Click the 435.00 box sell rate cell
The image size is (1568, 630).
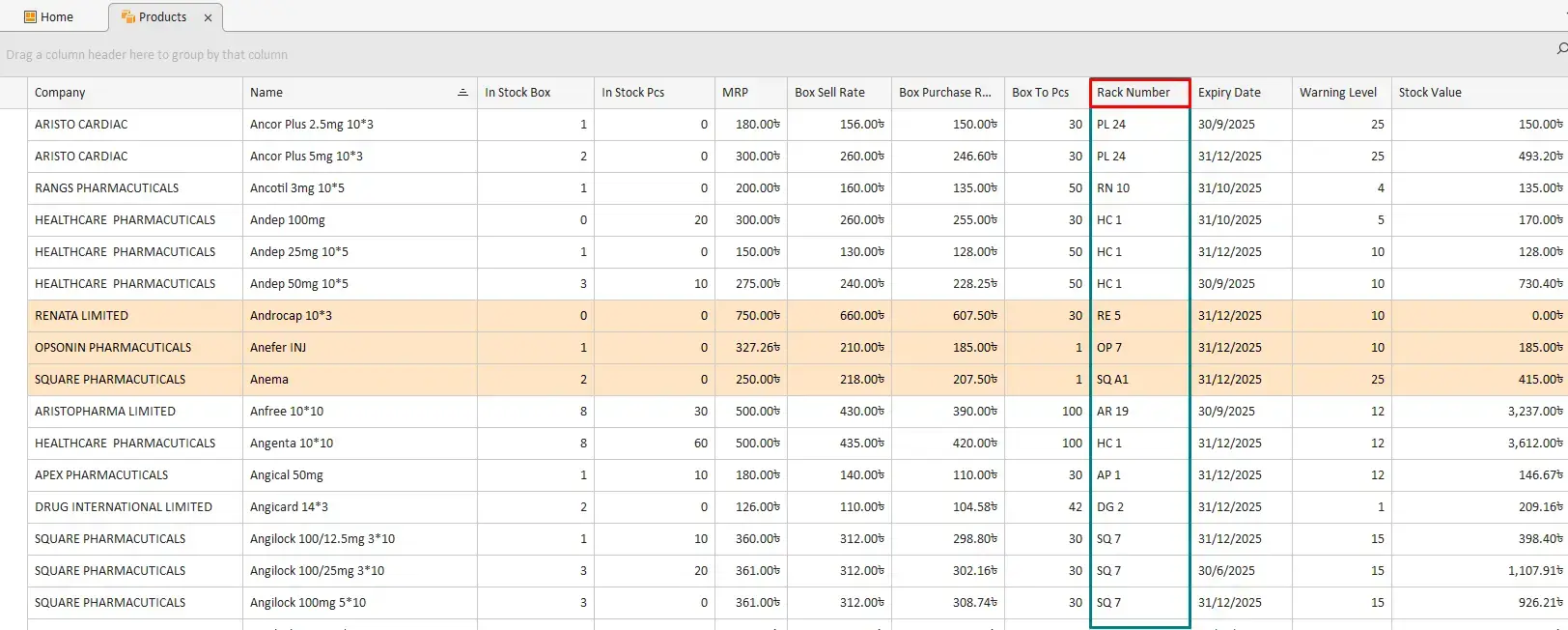click(x=839, y=444)
